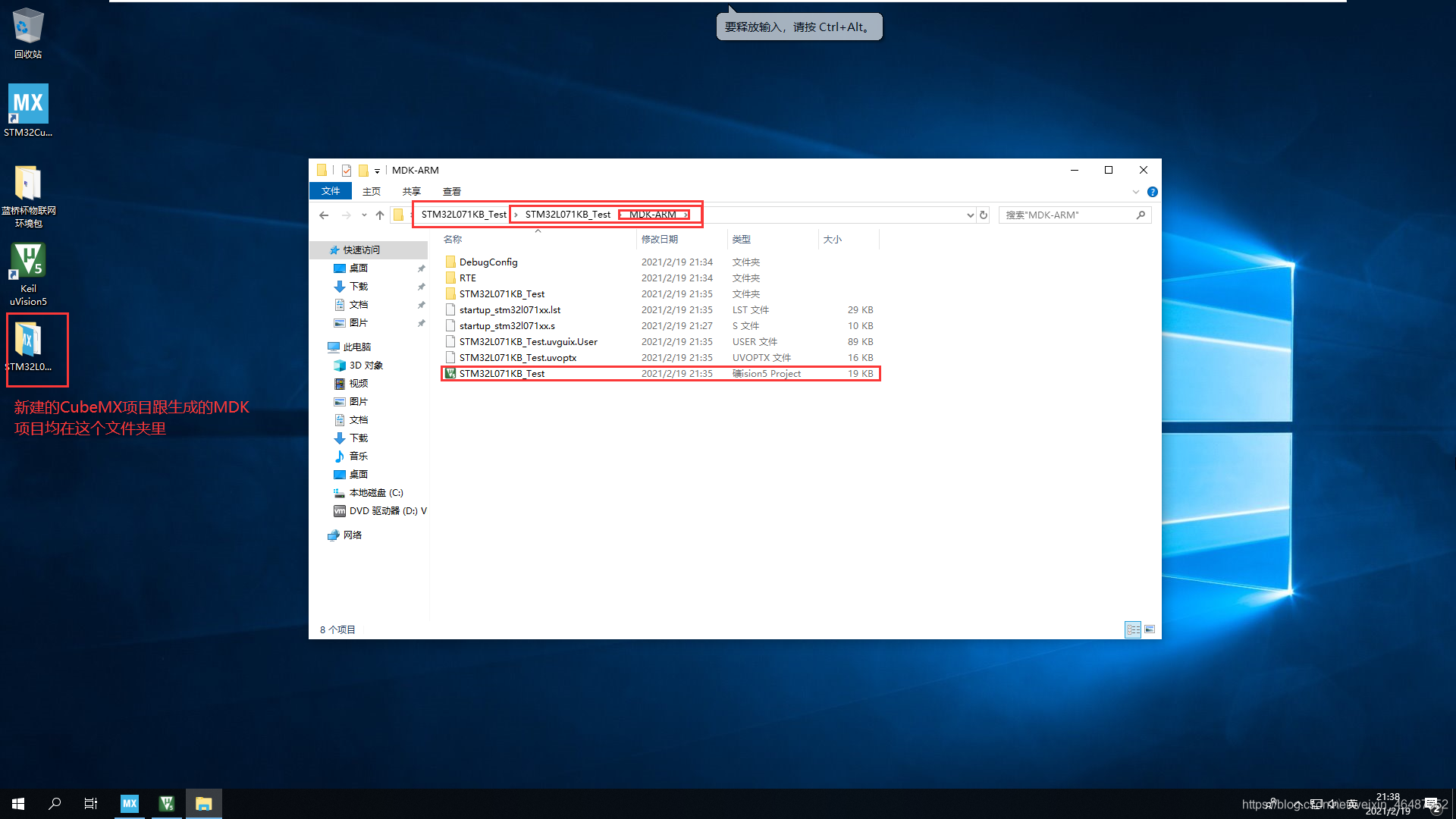The width and height of the screenshot is (1456, 819).
Task: Click the MDK-ARM breadcrumb segment
Action: point(652,215)
